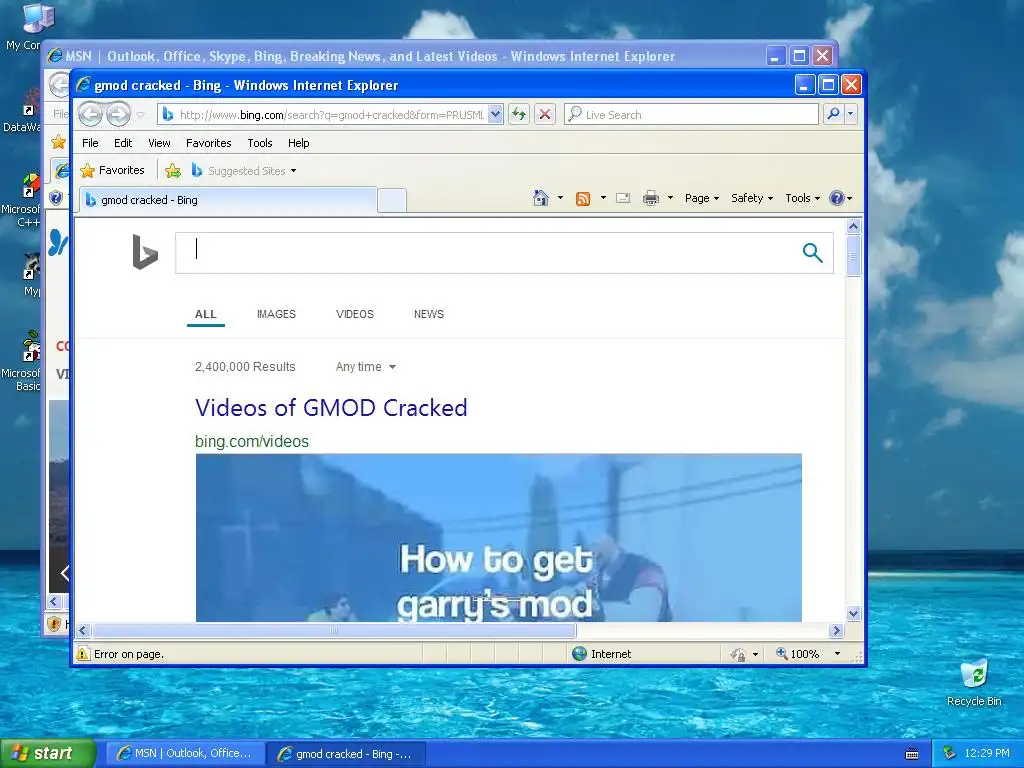The image size is (1024, 768).
Task: Open the File menu
Action: point(90,143)
